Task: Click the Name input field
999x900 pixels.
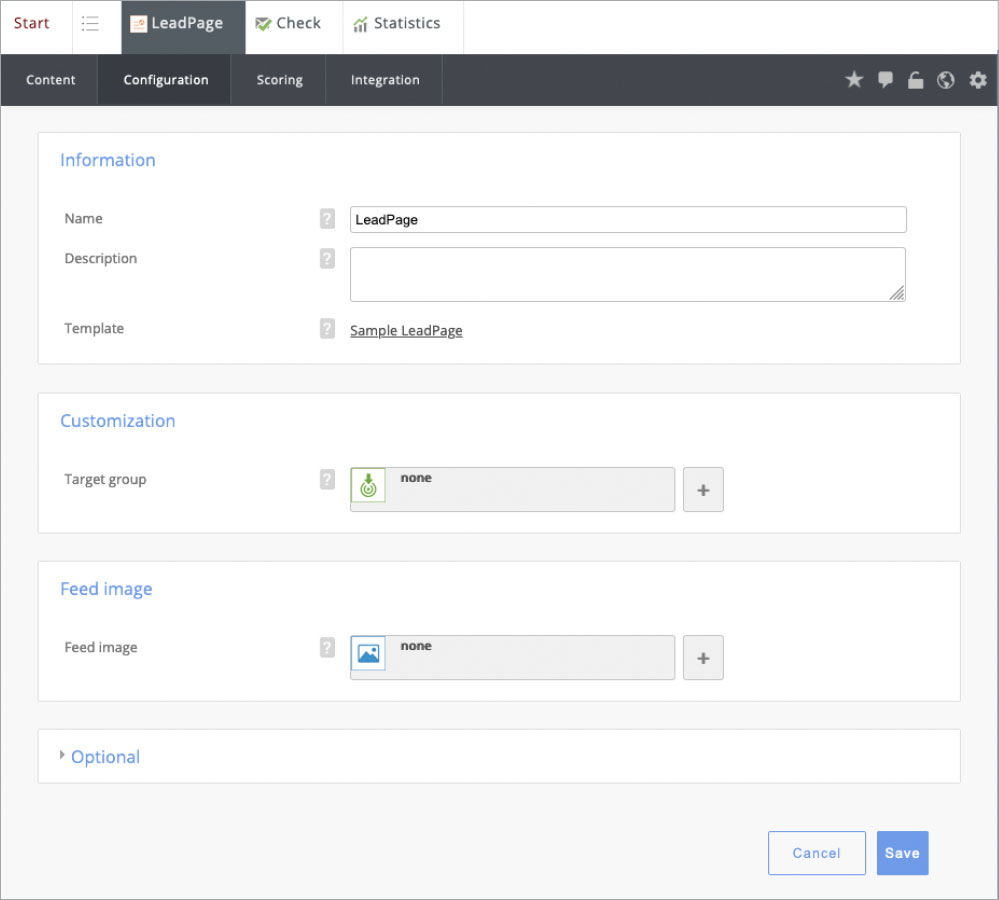Action: (628, 219)
